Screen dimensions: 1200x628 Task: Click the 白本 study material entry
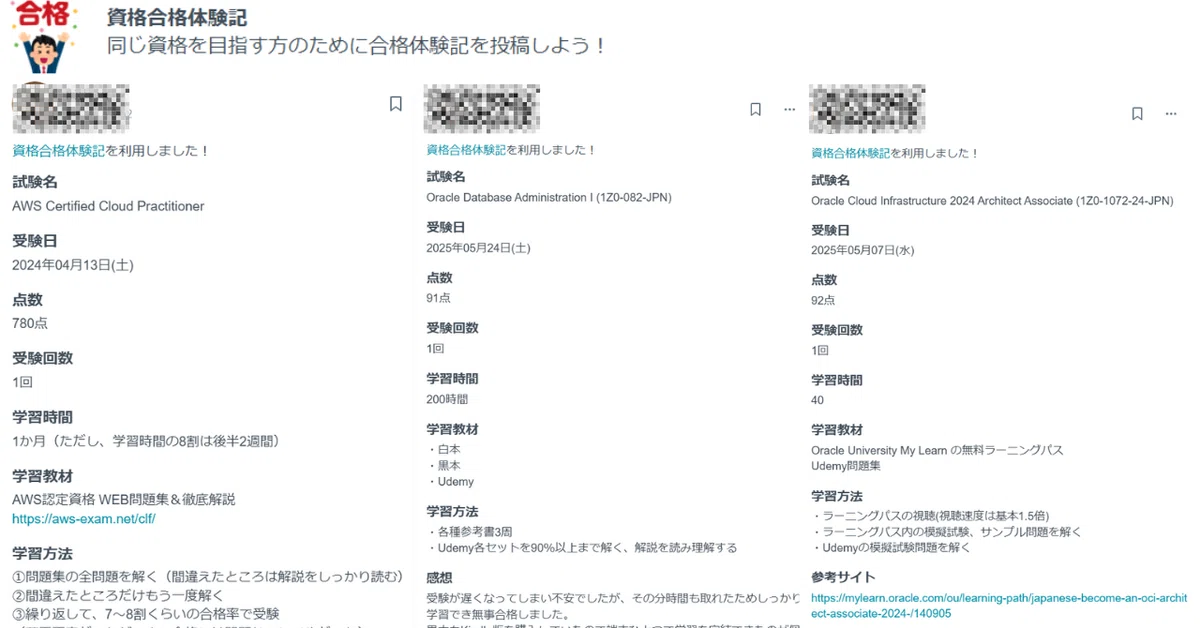(443, 449)
